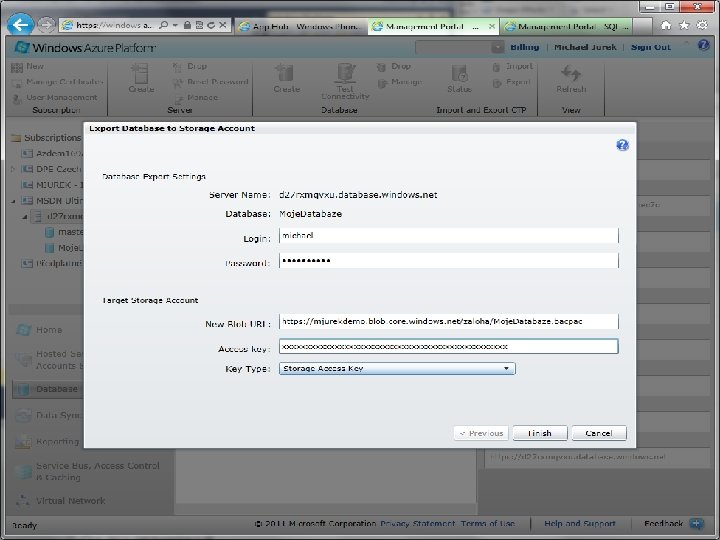Select the Subscriptions root tree item
Image resolution: width=720 pixels, height=540 pixels.
click(46, 137)
